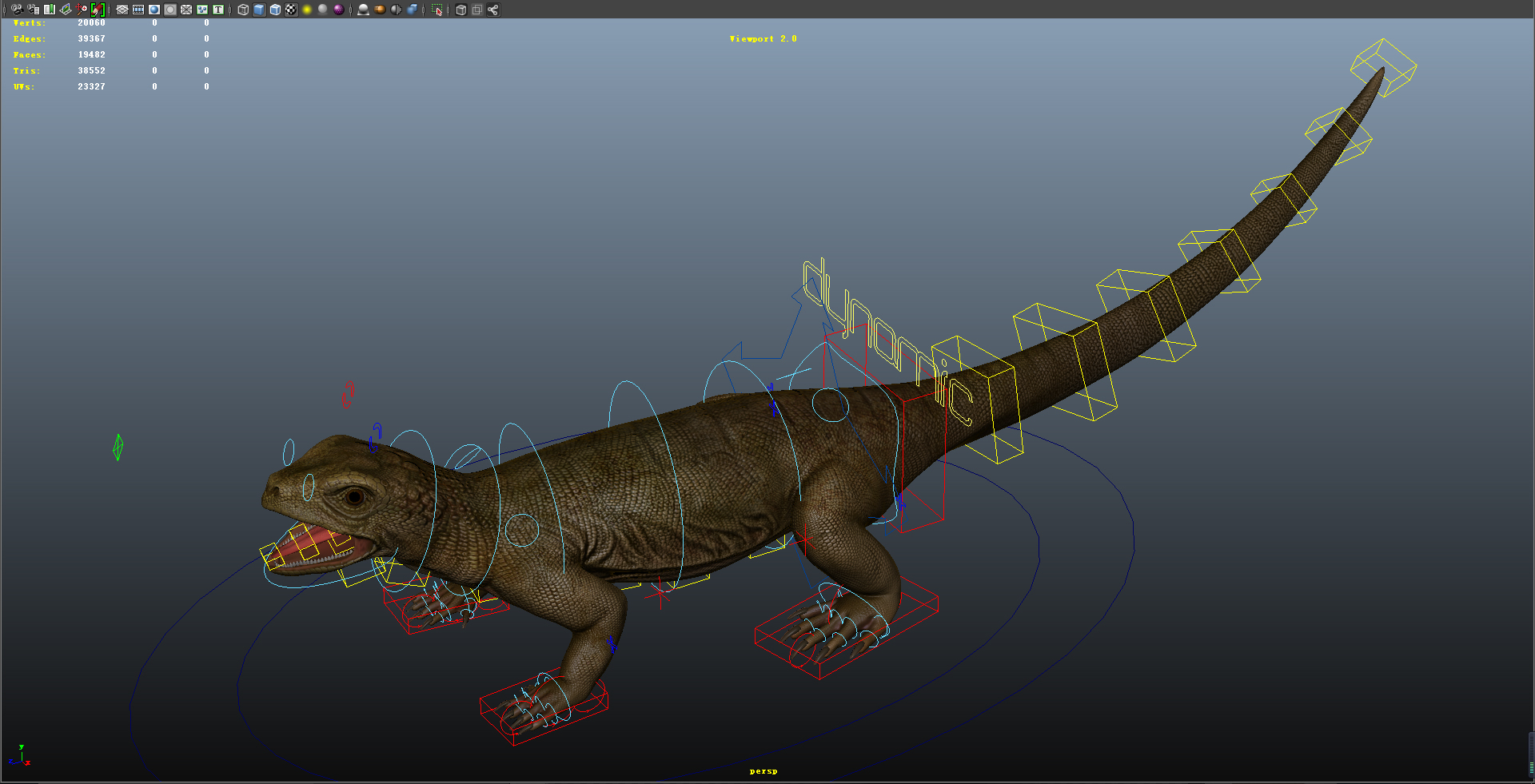
Task: Open the view bookmarks icon
Action: click(49, 10)
